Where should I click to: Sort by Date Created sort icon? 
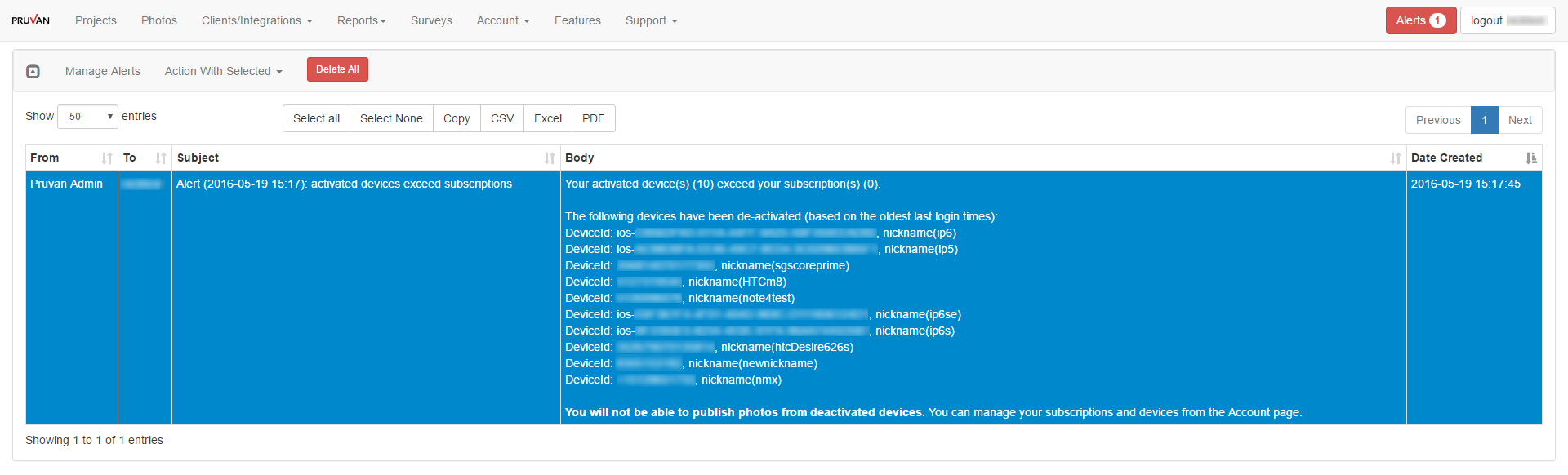tap(1531, 158)
